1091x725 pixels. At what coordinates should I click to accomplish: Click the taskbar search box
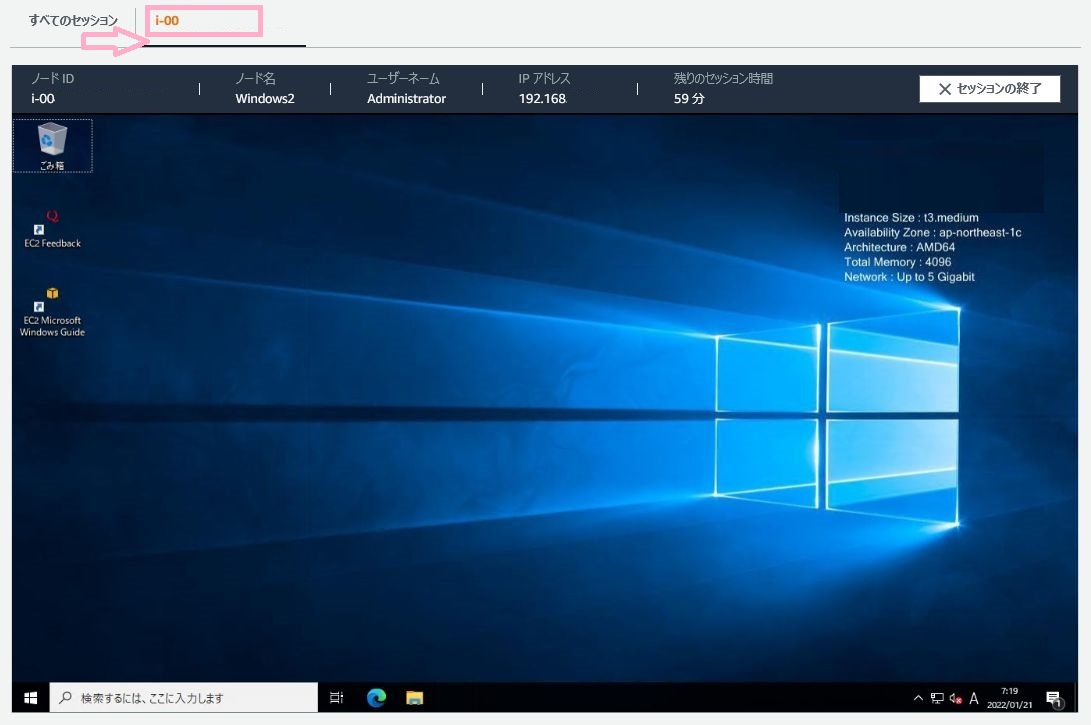(184, 698)
